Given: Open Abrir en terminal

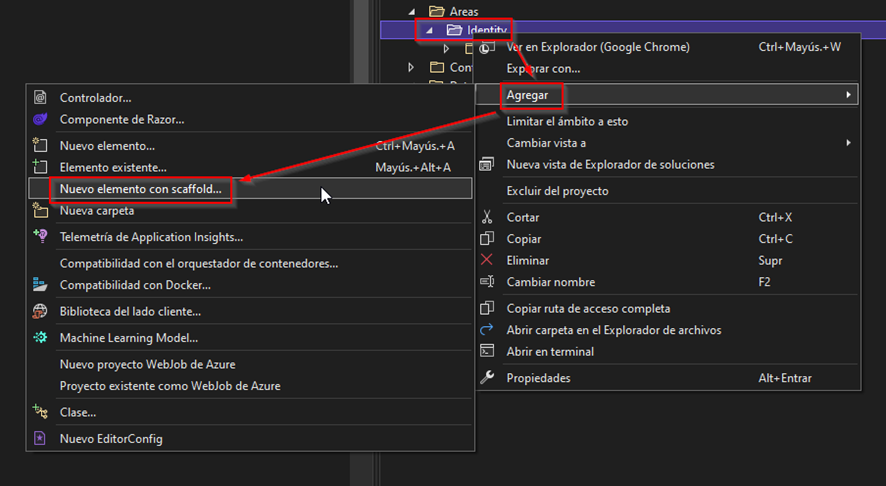Looking at the screenshot, I should coord(550,352).
